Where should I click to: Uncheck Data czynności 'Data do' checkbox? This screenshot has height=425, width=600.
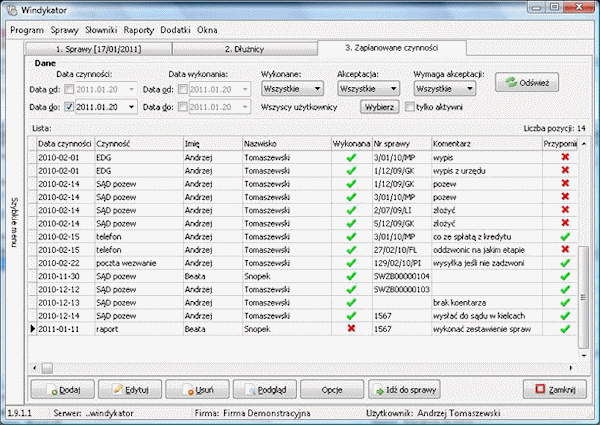[x=69, y=107]
